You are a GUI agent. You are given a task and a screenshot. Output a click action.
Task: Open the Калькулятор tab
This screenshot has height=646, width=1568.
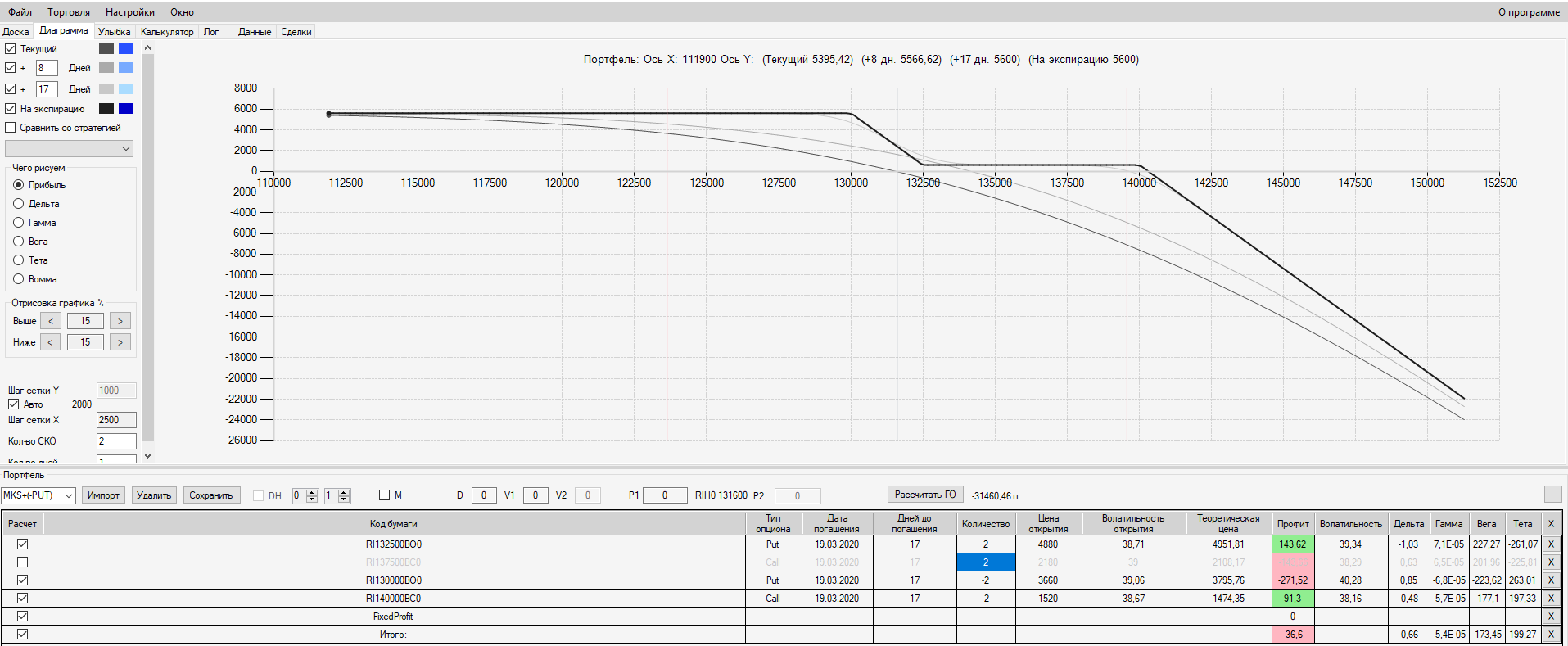coord(167,32)
